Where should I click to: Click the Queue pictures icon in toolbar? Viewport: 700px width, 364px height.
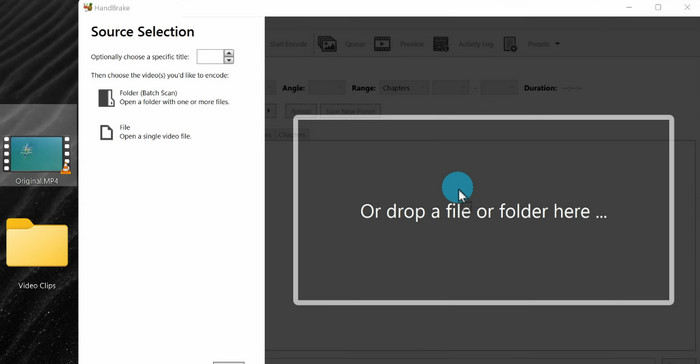pos(327,44)
